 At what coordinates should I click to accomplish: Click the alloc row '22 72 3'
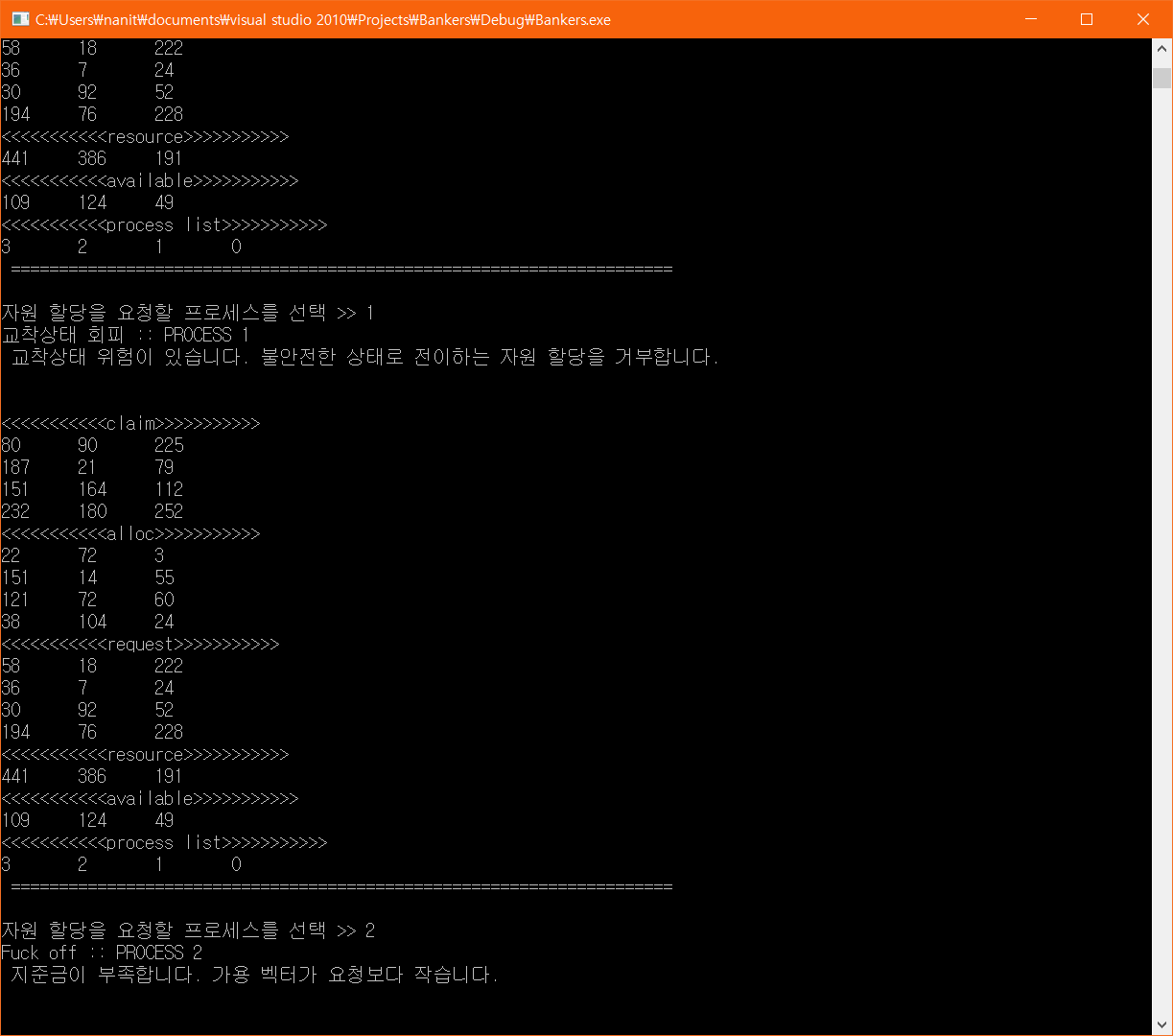[82, 555]
